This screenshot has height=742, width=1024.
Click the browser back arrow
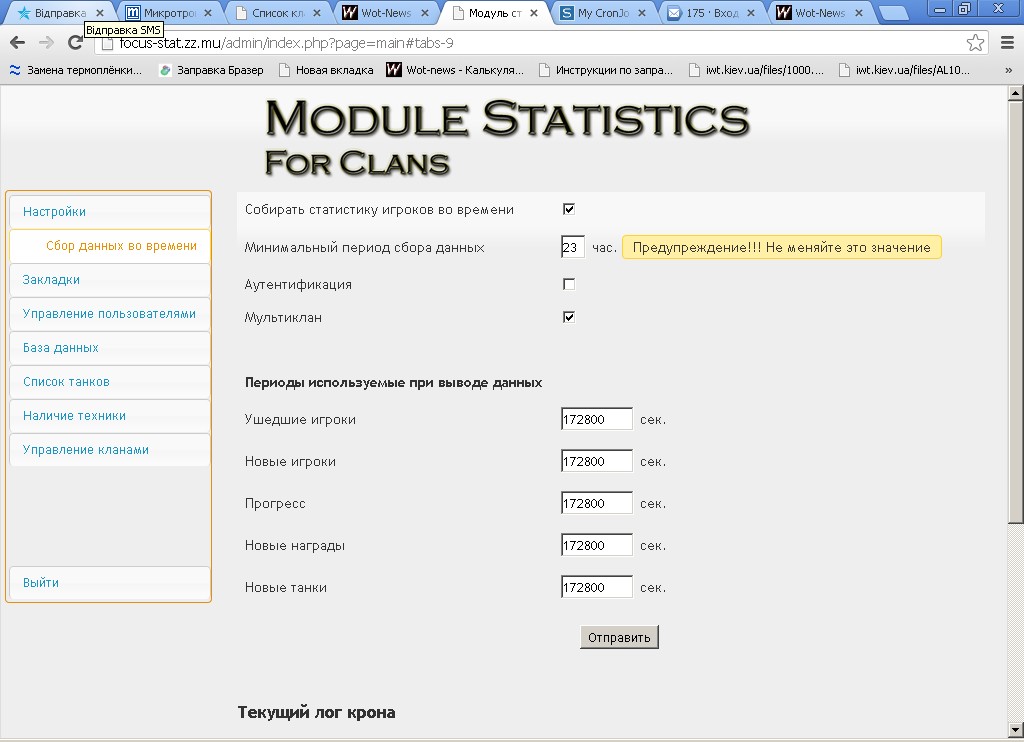coord(17,43)
